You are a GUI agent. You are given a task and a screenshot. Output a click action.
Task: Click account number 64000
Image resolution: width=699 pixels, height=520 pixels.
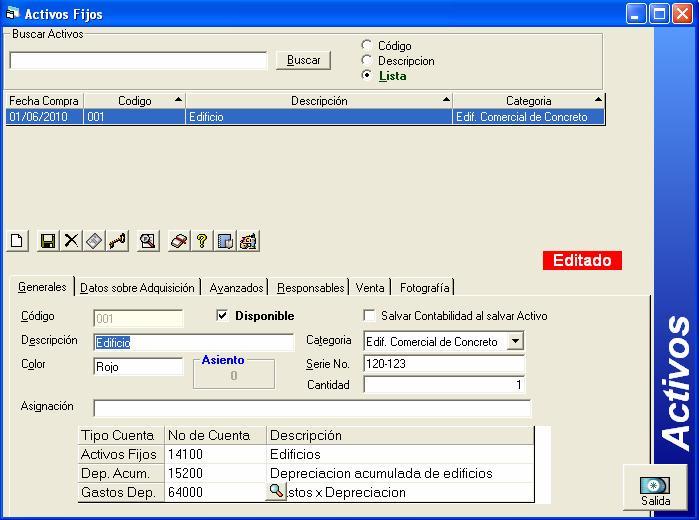pyautogui.click(x=215, y=492)
